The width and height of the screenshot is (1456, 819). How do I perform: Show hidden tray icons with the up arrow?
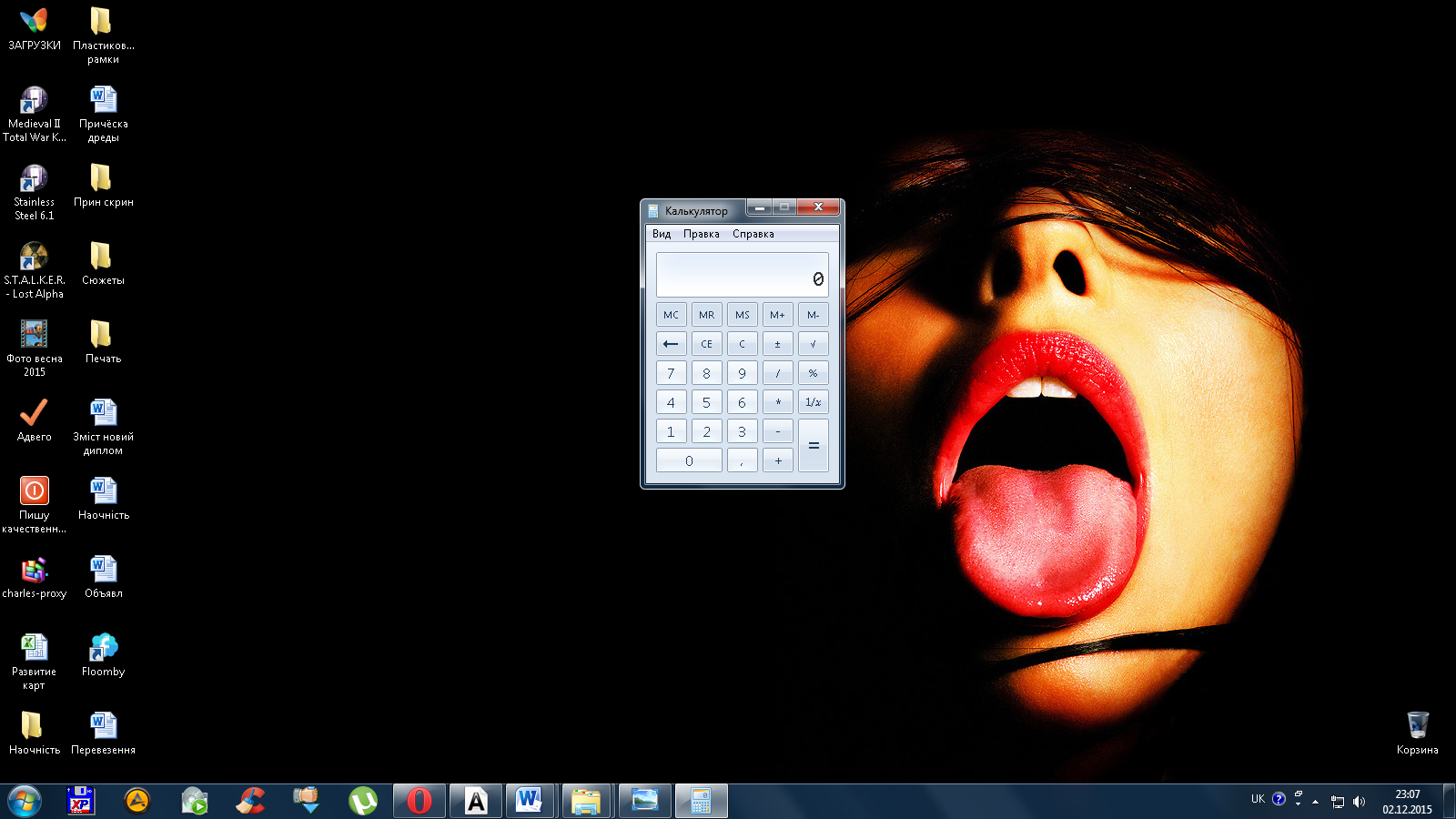(1315, 802)
